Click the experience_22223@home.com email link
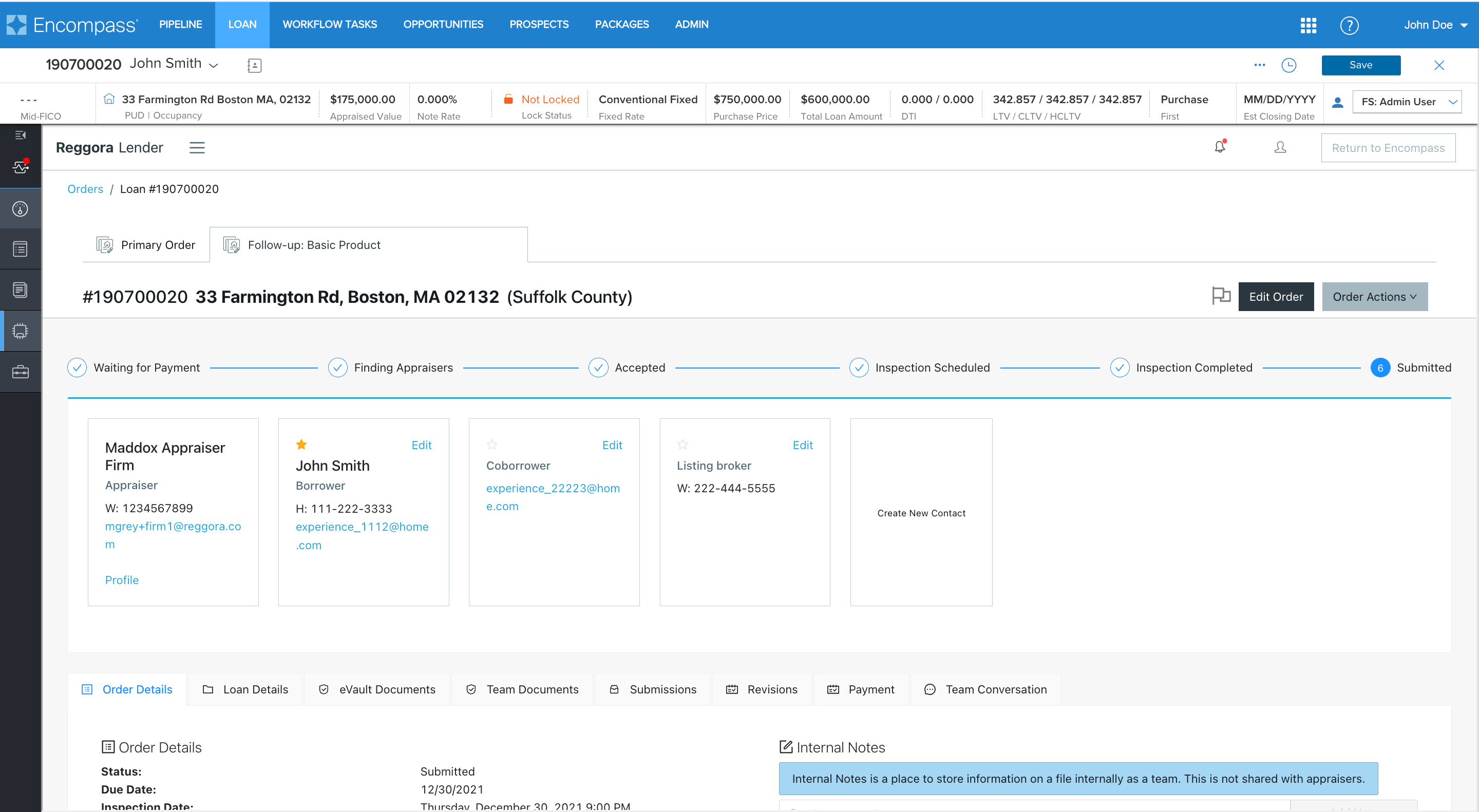This screenshot has height=812, width=1479. 553,497
